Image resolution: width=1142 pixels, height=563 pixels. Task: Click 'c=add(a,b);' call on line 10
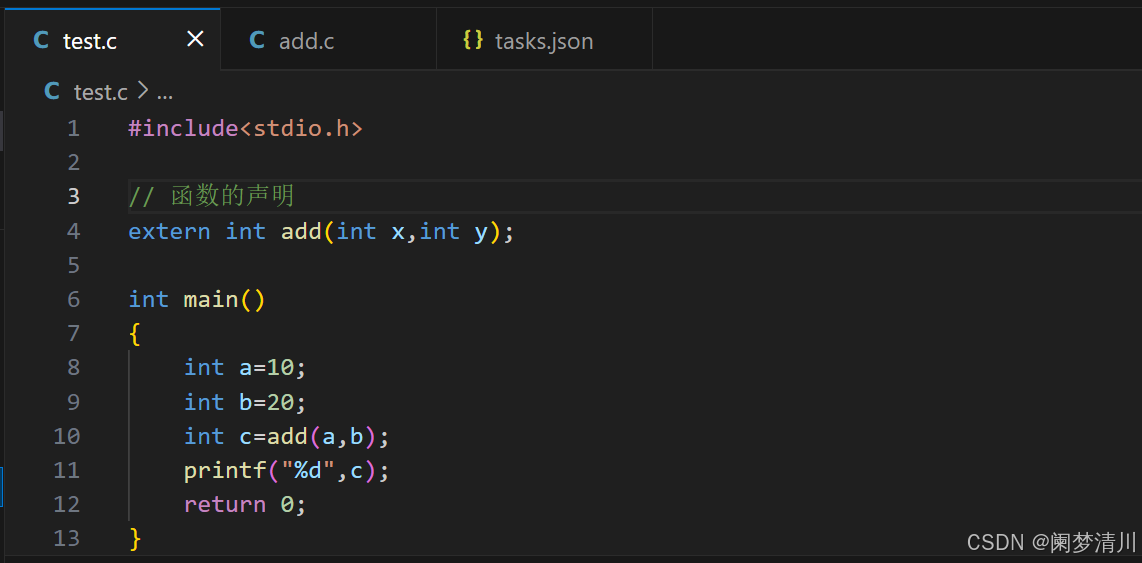(315, 436)
